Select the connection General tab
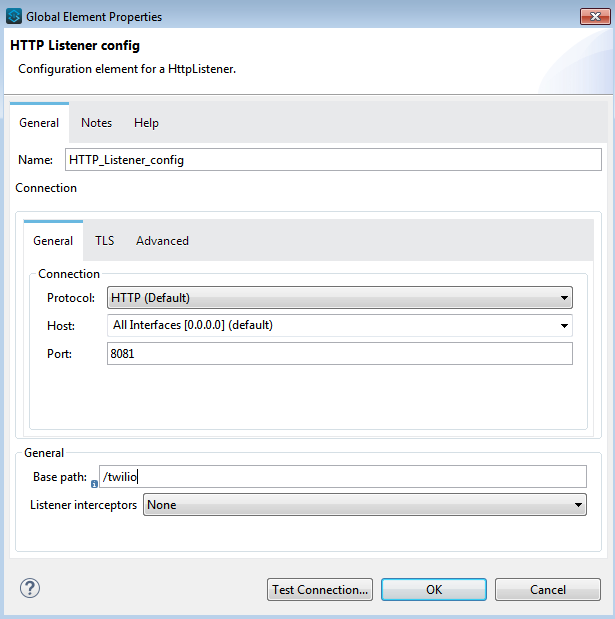 click(53, 241)
